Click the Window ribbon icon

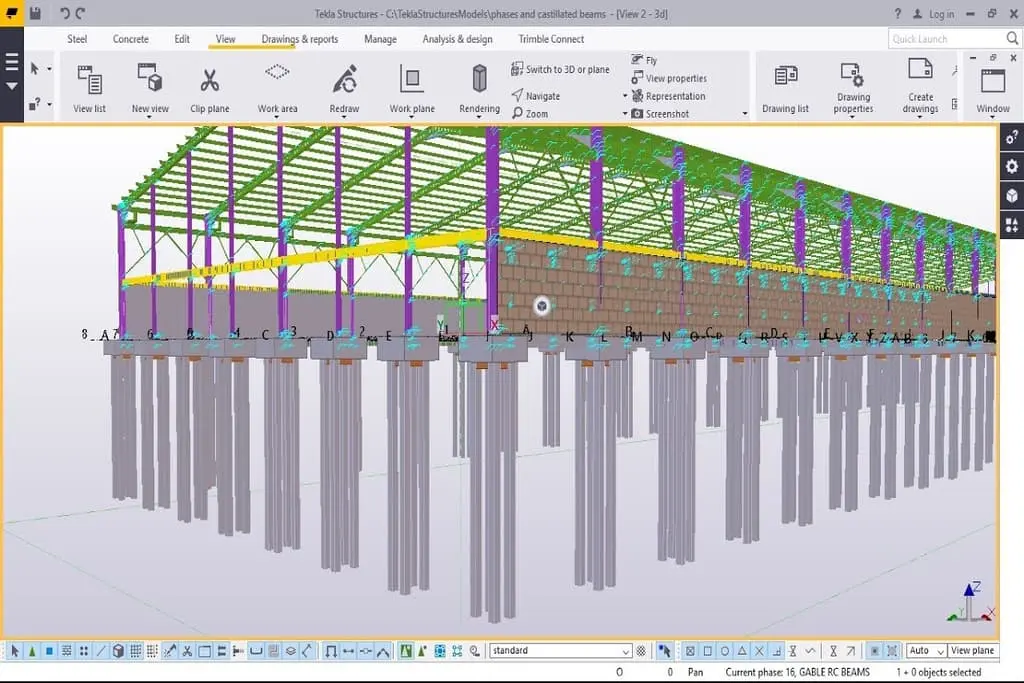[x=993, y=81]
